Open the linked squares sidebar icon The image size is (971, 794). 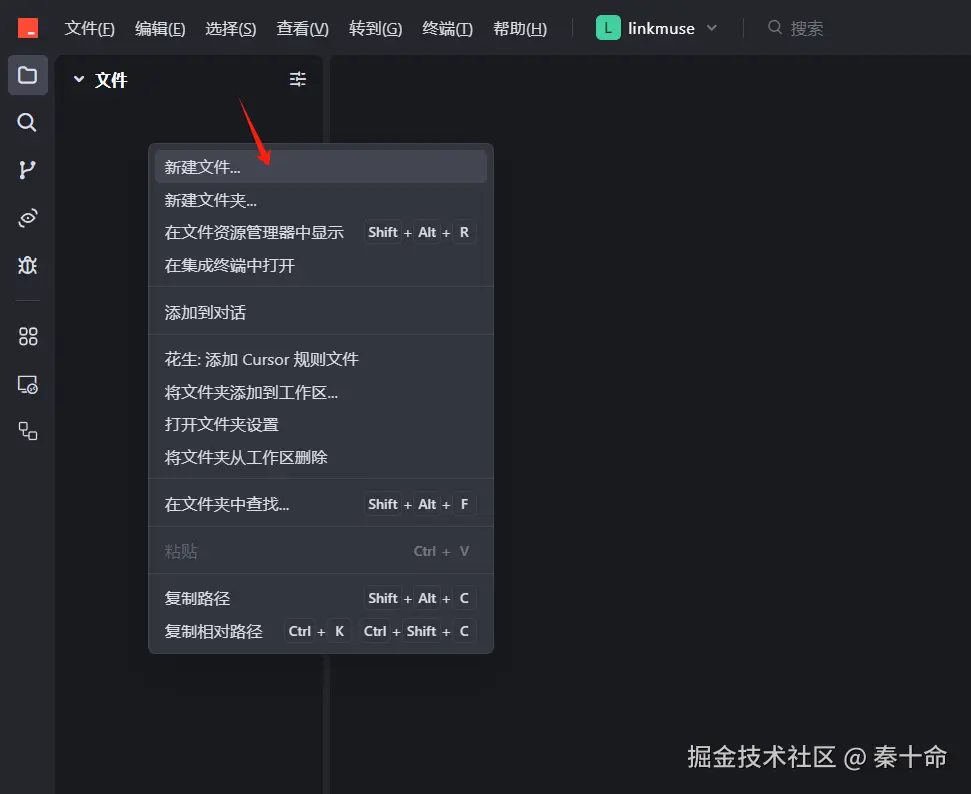coord(27,431)
